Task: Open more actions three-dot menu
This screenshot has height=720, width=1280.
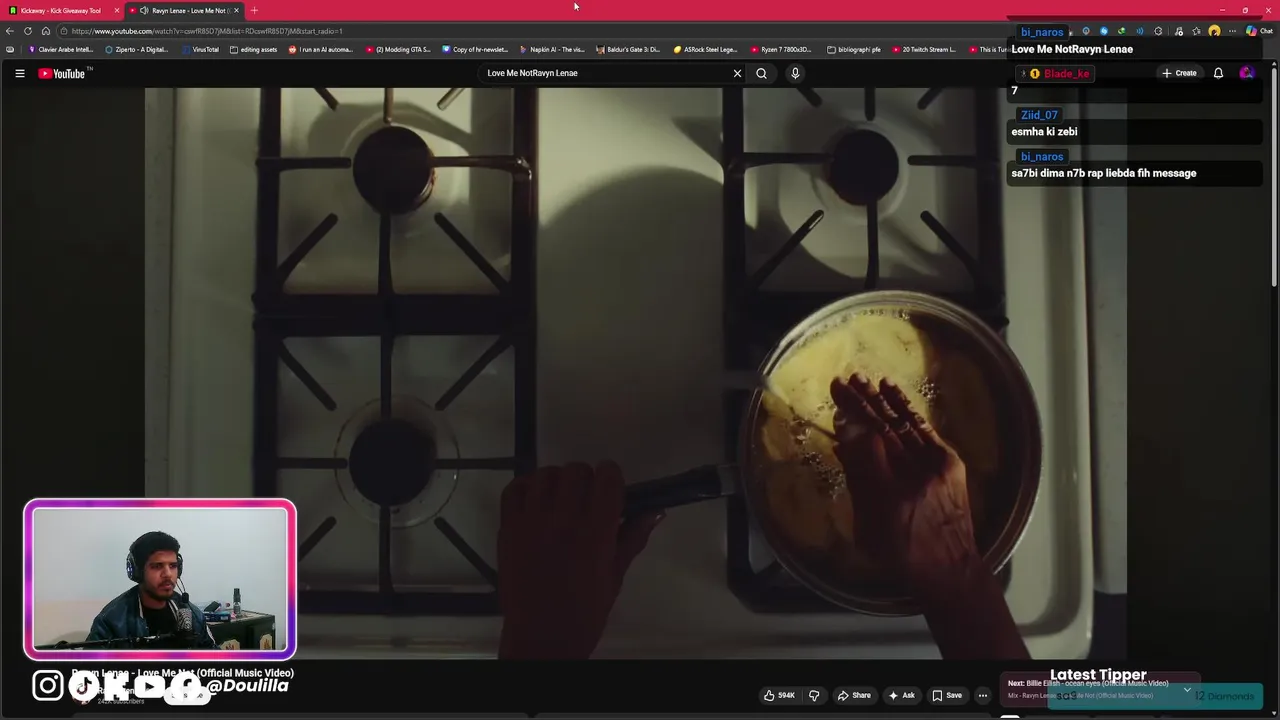Action: (x=983, y=695)
